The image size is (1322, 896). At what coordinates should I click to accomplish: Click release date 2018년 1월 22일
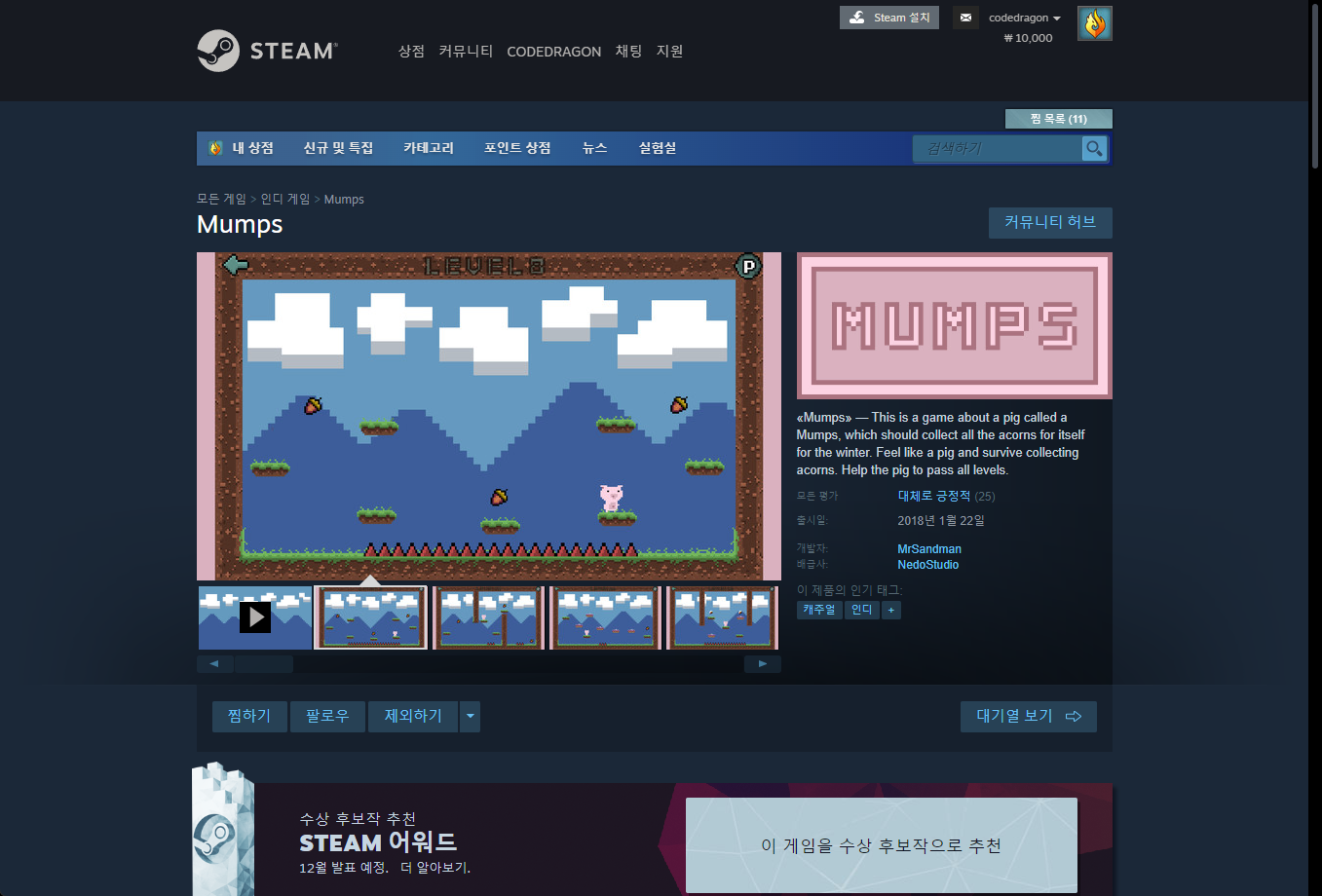[941, 521]
